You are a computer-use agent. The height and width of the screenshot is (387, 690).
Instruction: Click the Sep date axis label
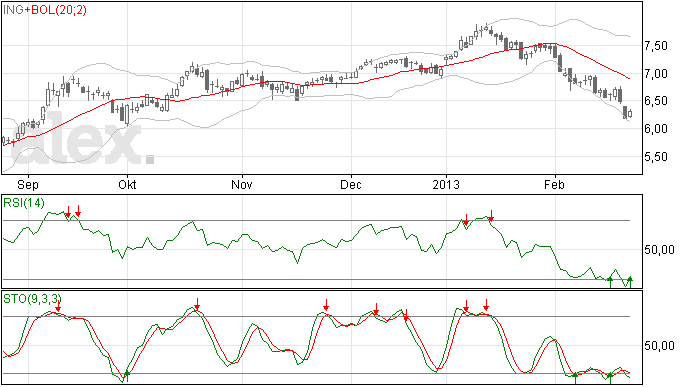tap(28, 184)
